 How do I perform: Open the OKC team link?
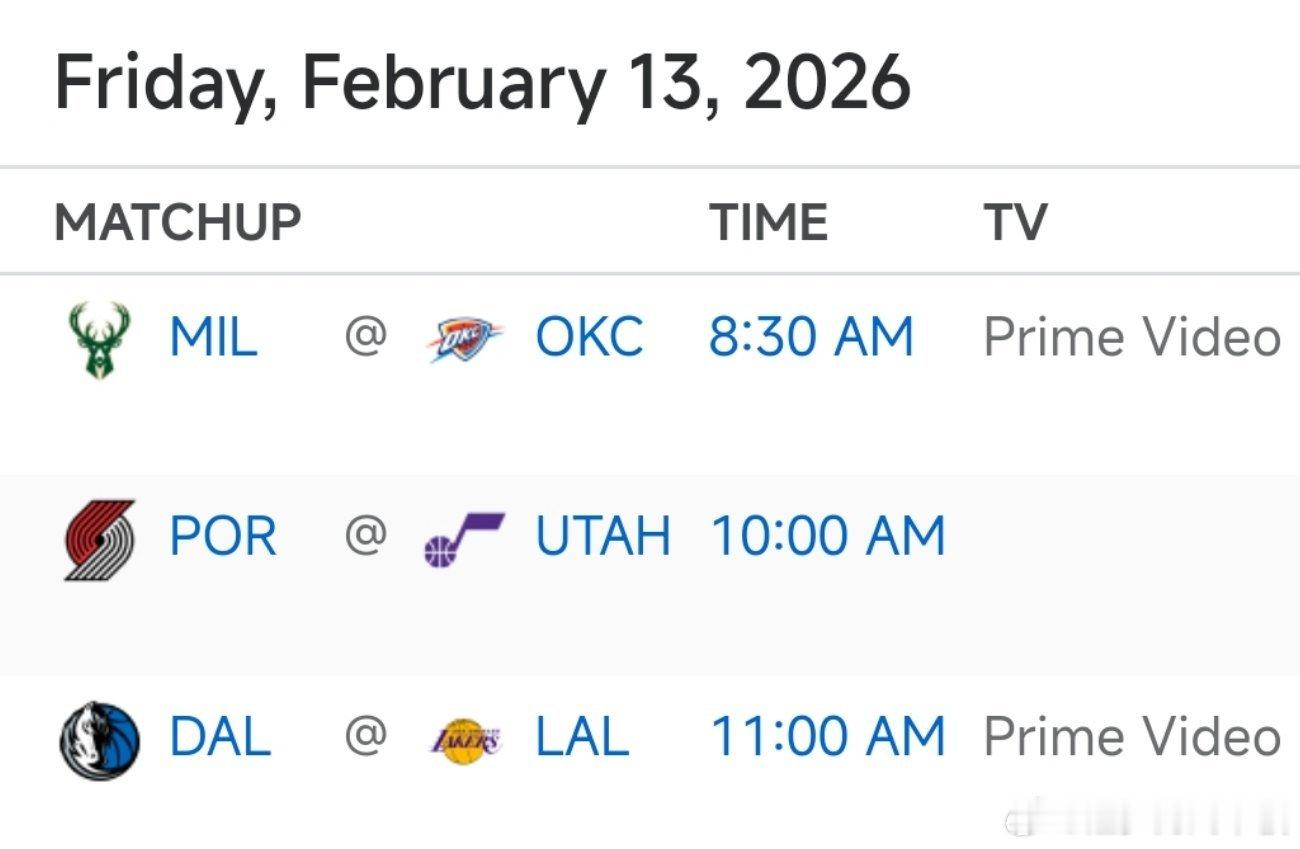tap(589, 338)
